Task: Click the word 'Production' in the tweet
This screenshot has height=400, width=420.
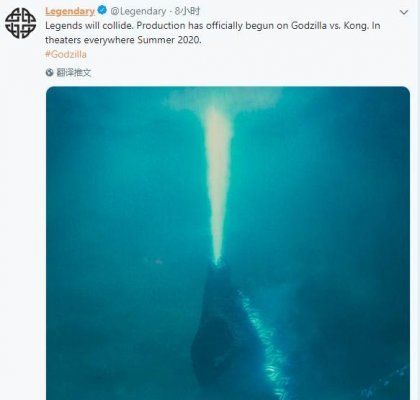Action: coord(161,26)
